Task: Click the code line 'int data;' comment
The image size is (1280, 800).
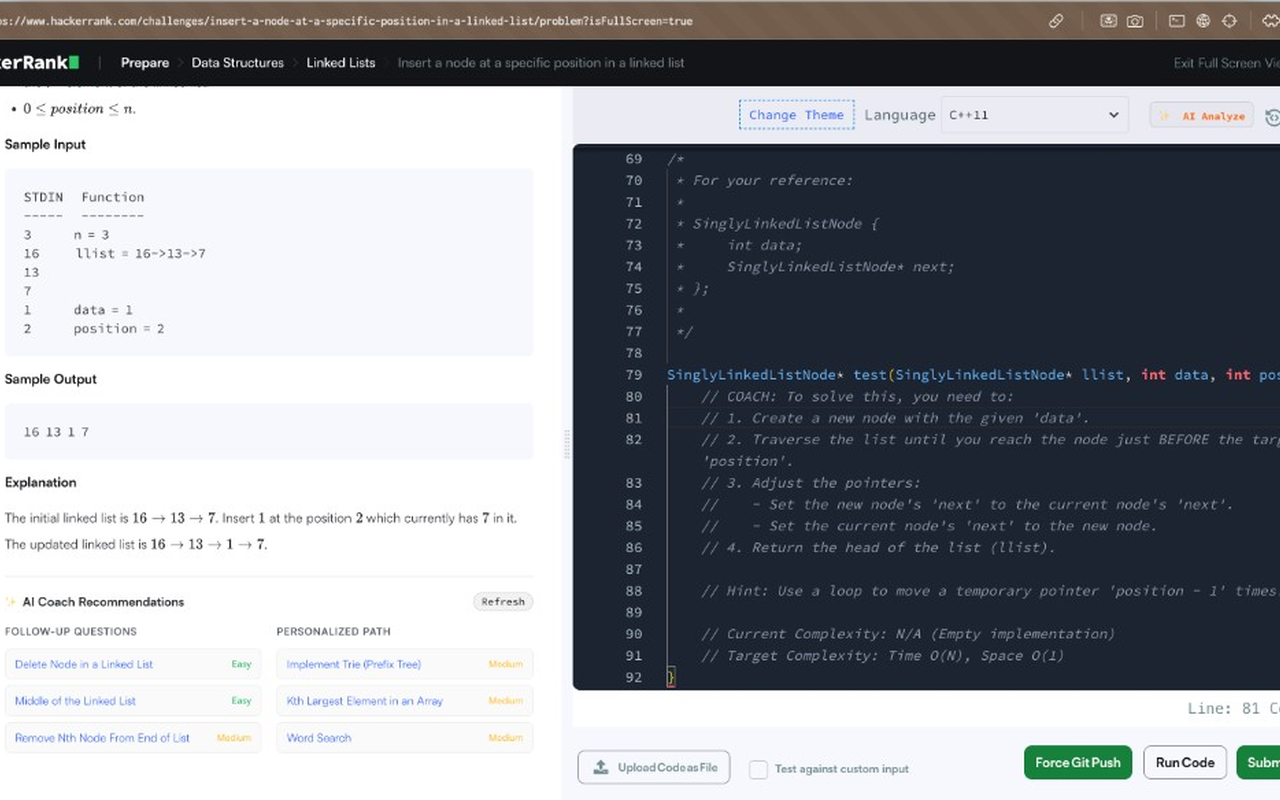Action: [764, 245]
